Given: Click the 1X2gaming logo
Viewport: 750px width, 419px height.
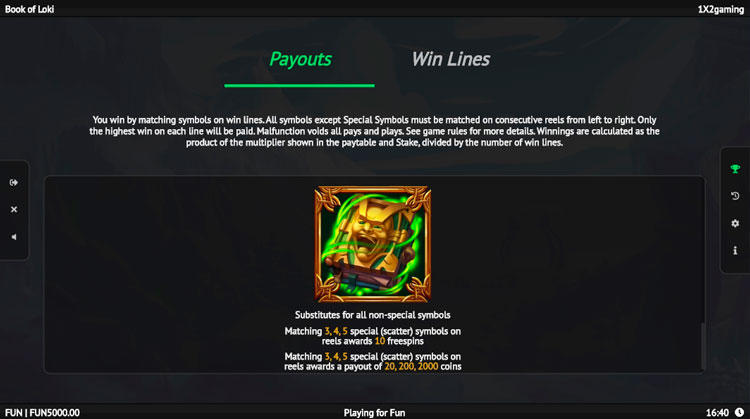Looking at the screenshot, I should click(x=720, y=9).
